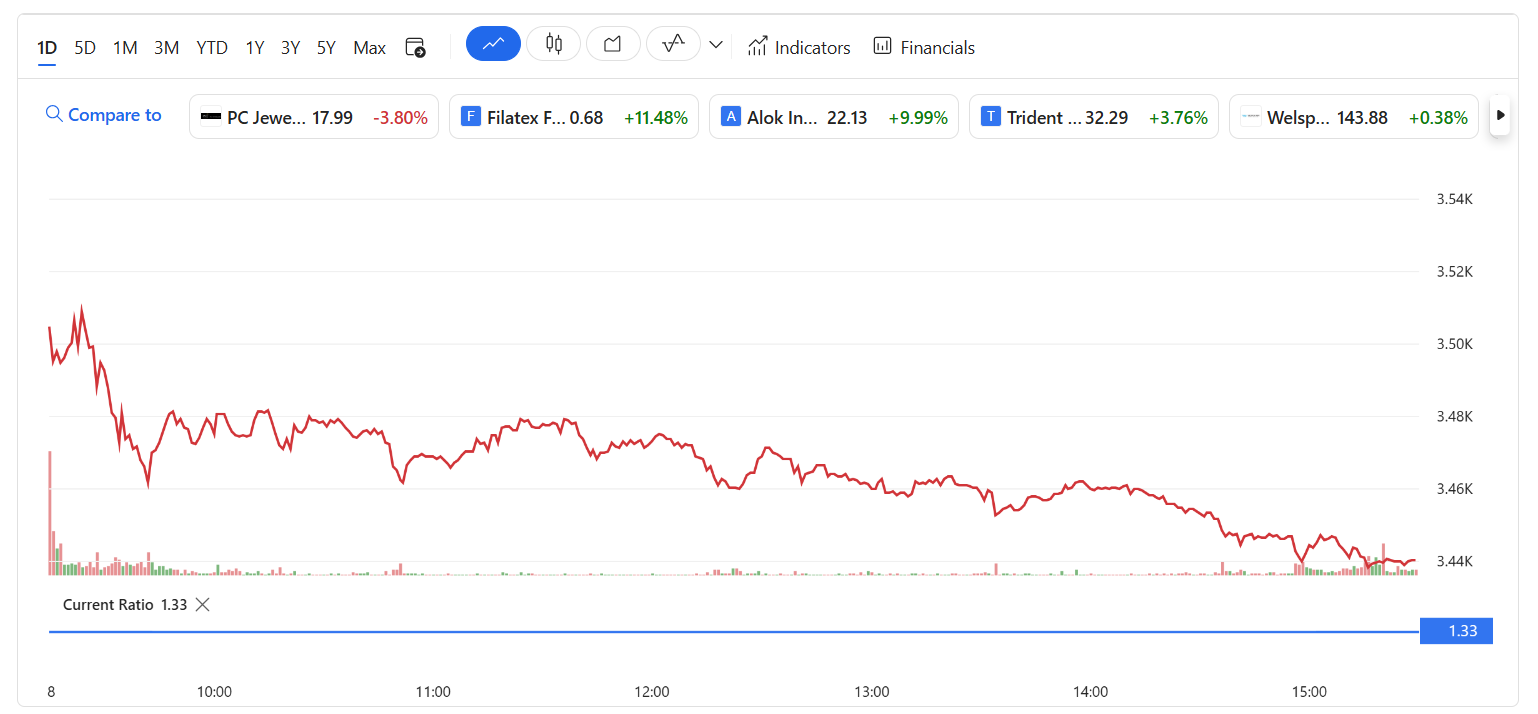Switch to the 1M time range

coord(125,47)
